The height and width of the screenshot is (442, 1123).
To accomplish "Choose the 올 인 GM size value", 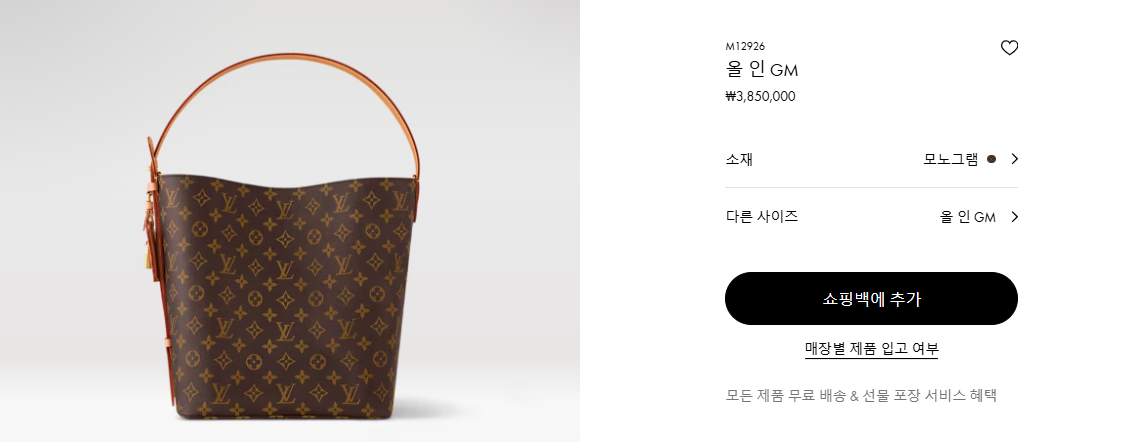I will coord(968,217).
